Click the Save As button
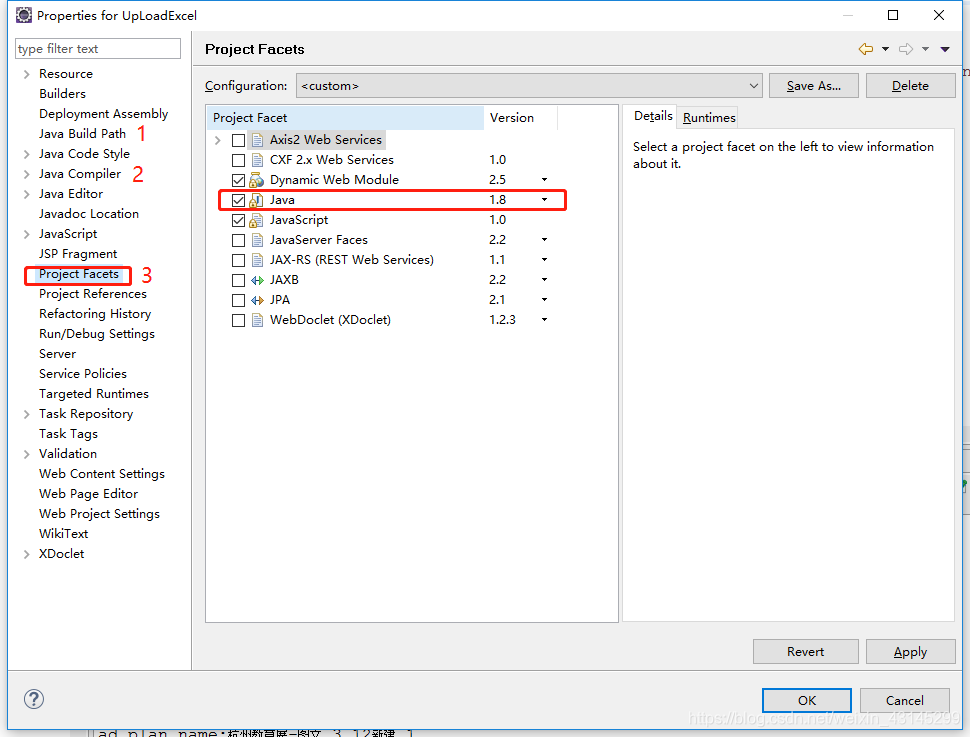 tap(813, 85)
